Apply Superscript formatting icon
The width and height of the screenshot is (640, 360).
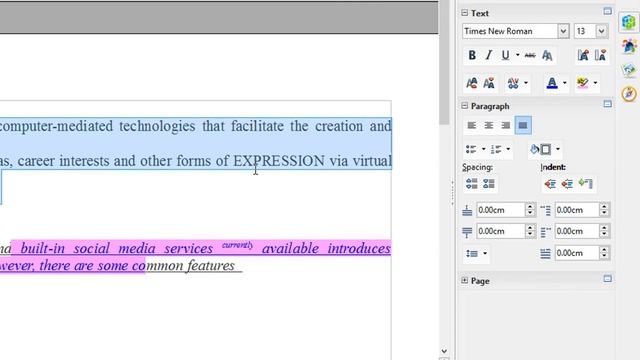pos(472,83)
